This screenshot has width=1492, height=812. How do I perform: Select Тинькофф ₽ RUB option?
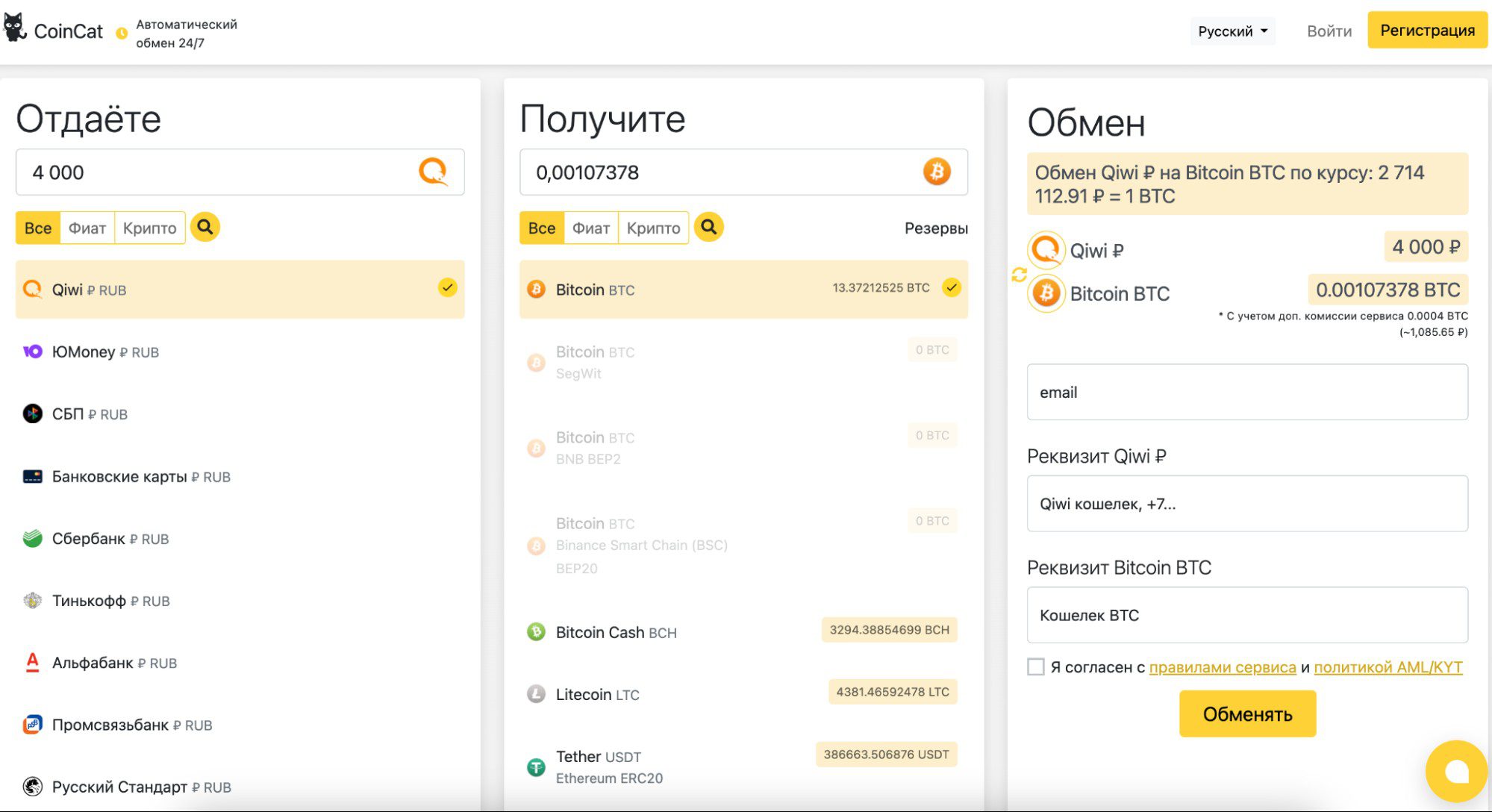[240, 600]
